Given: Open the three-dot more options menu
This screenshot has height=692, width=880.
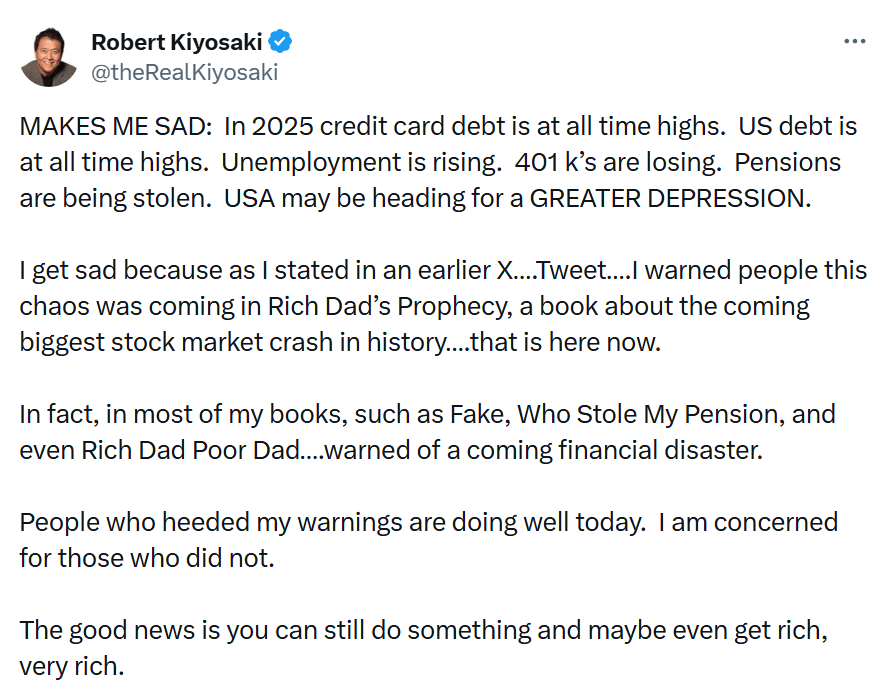Looking at the screenshot, I should [854, 42].
